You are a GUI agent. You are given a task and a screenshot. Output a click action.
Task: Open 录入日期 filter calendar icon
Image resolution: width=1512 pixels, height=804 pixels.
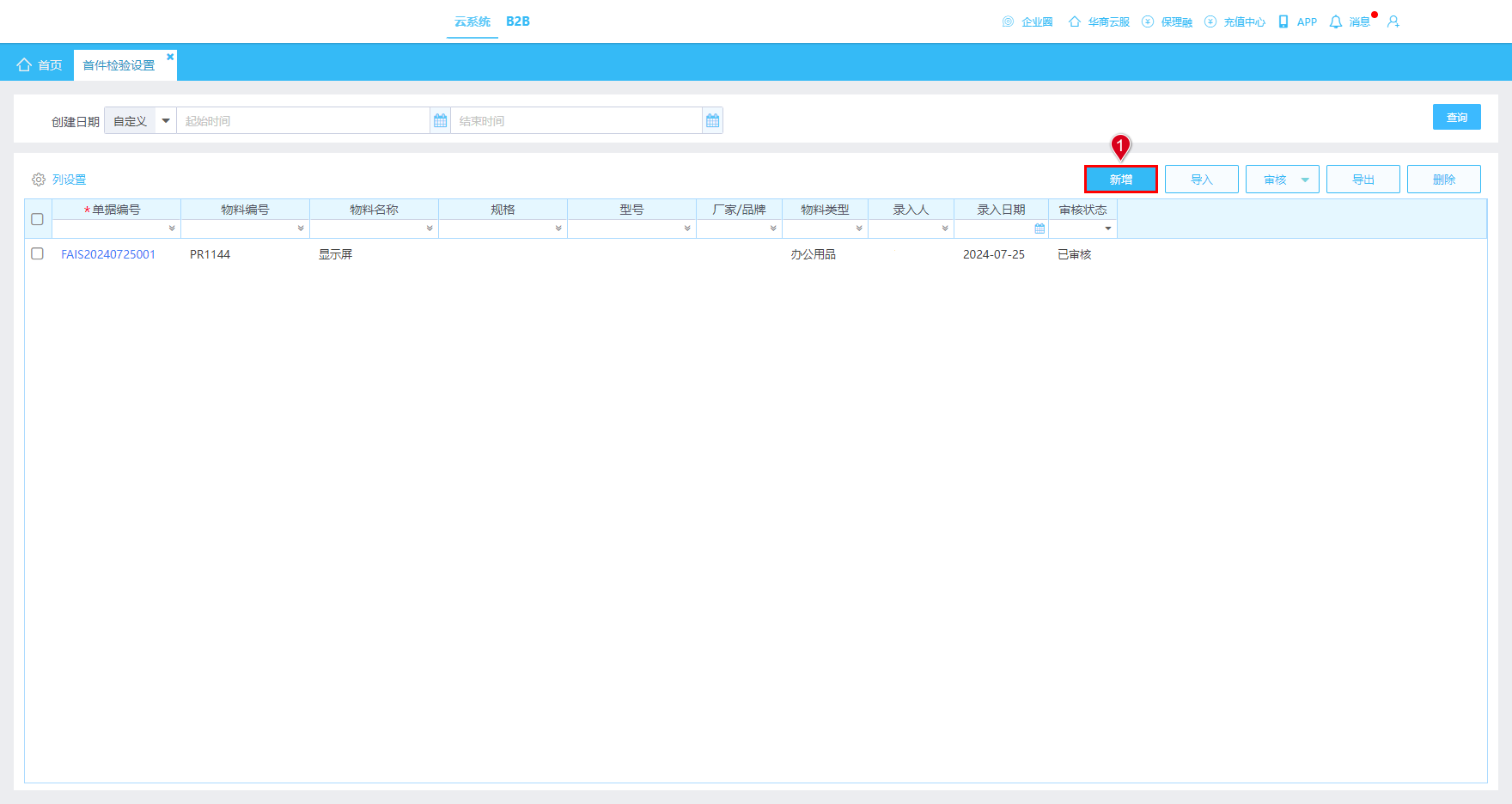tap(1039, 228)
